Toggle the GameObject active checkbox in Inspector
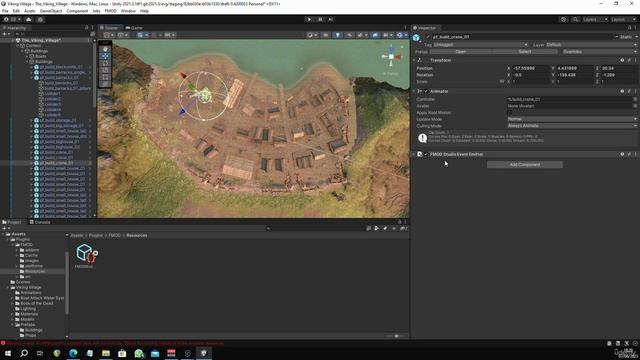Viewport: 640px width, 360px height. [x=428, y=37]
